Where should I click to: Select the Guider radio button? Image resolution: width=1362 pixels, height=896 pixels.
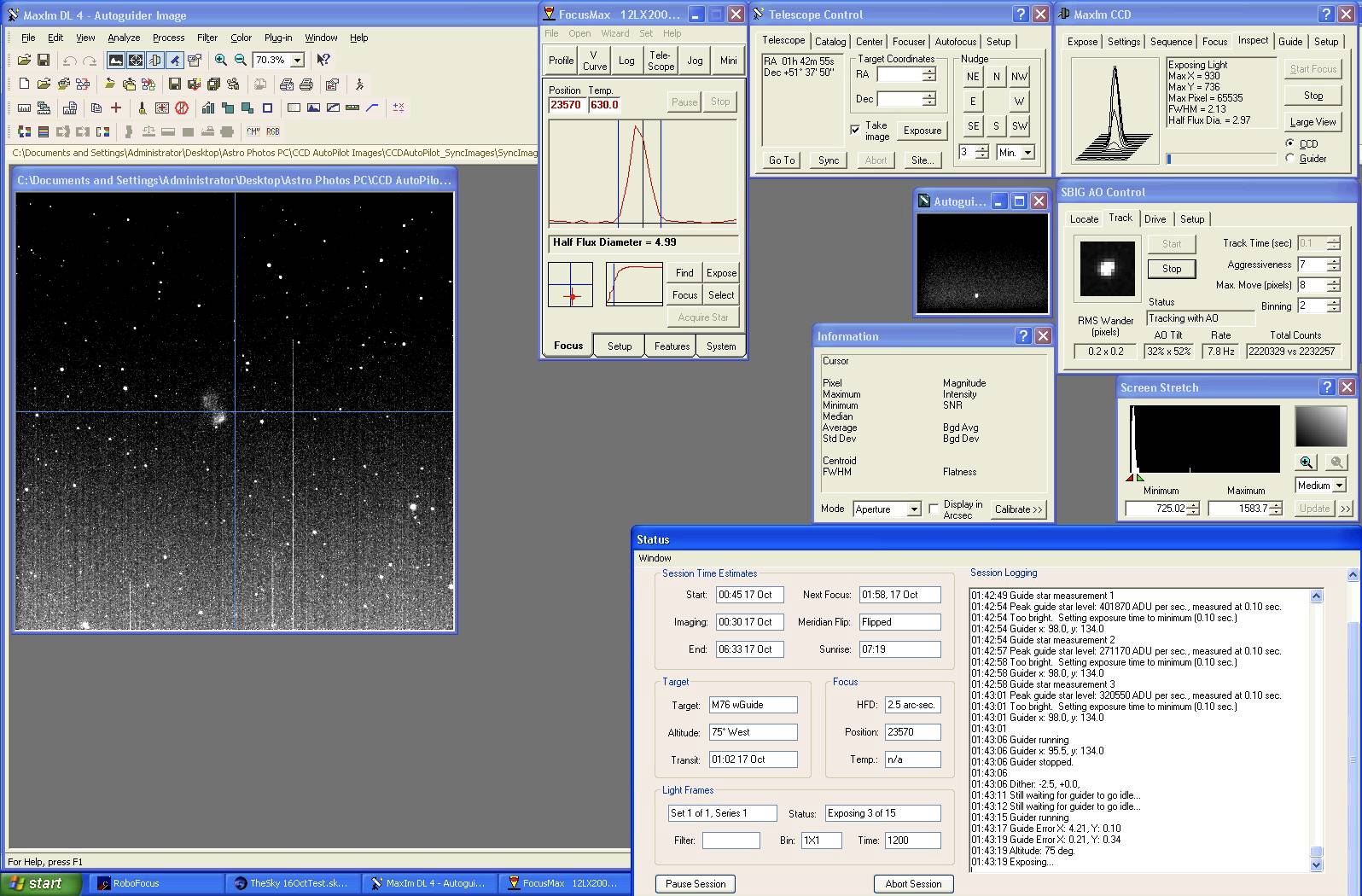(1290, 158)
